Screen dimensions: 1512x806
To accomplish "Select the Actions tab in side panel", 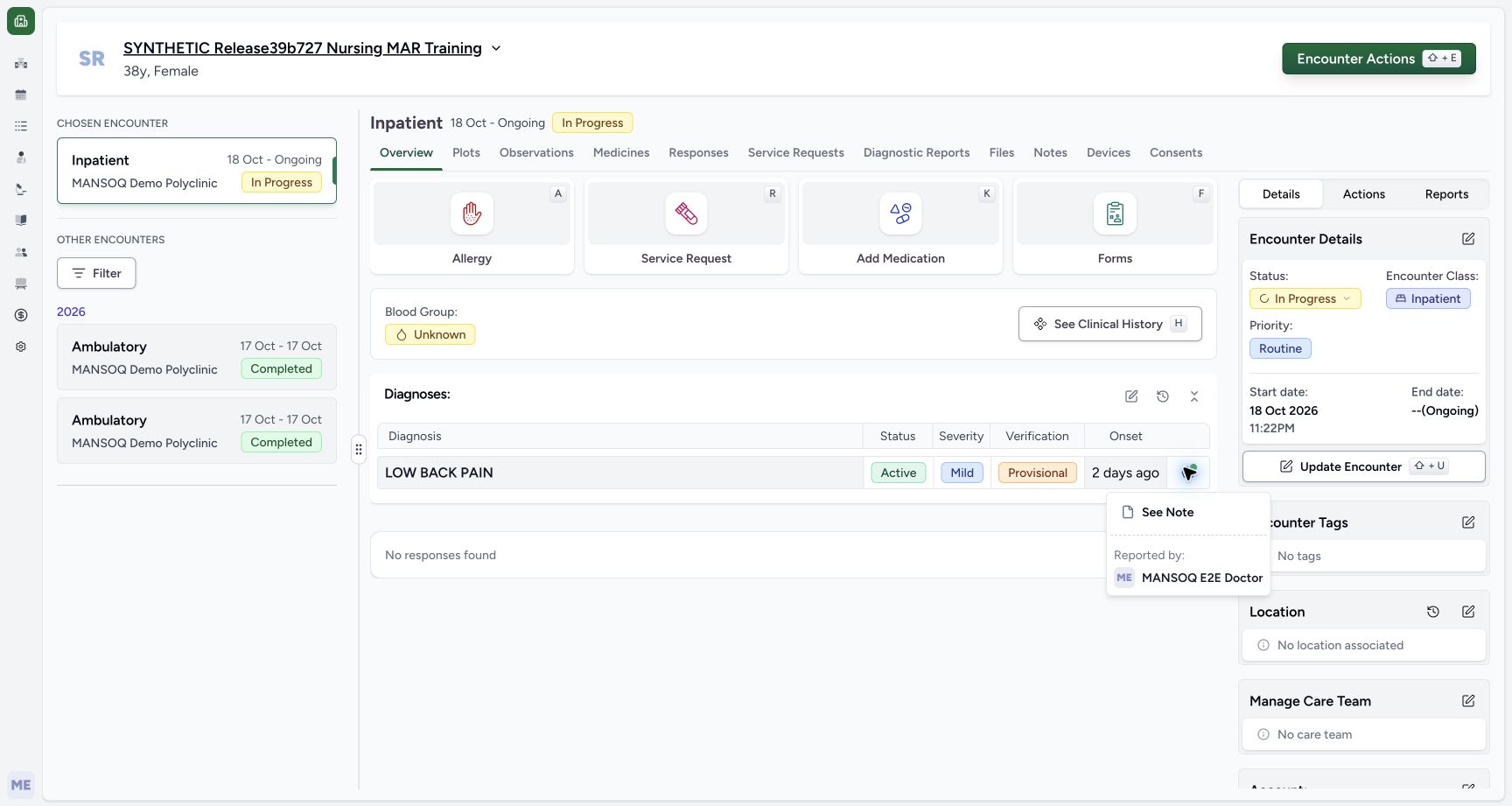I will [1363, 194].
